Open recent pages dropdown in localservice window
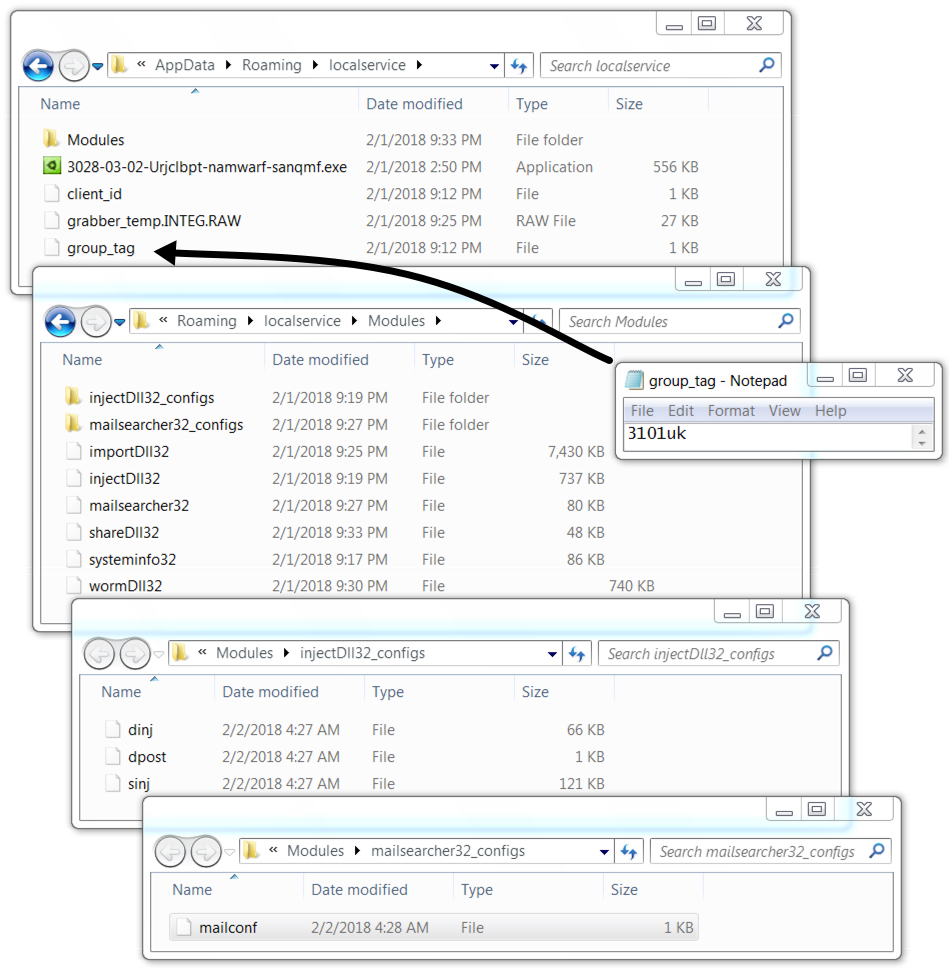 pyautogui.click(x=98, y=66)
